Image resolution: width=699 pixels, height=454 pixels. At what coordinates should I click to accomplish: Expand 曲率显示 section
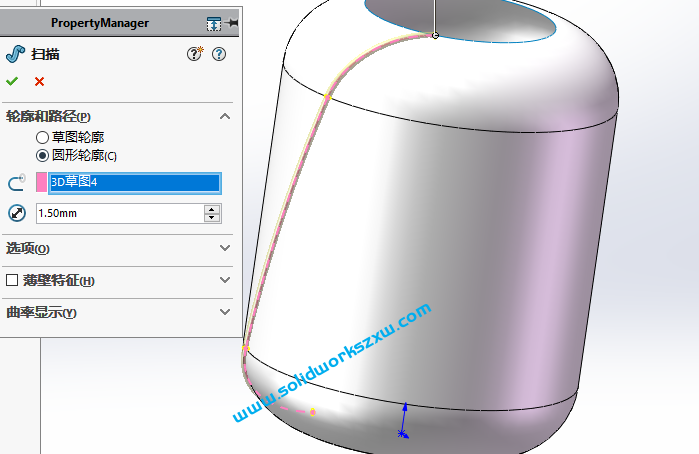pyautogui.click(x=225, y=312)
